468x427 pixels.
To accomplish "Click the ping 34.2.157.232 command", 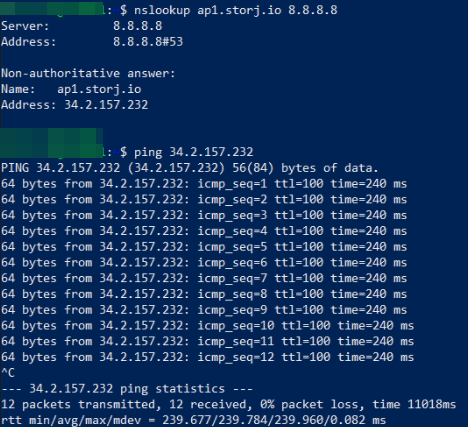I will pyautogui.click(x=193, y=152).
